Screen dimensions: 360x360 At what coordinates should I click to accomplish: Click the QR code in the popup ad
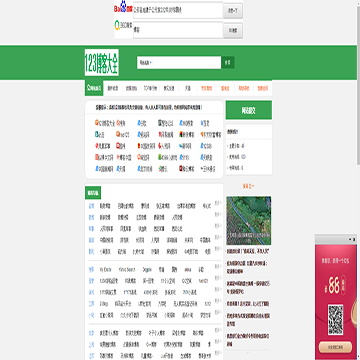pos(336,320)
